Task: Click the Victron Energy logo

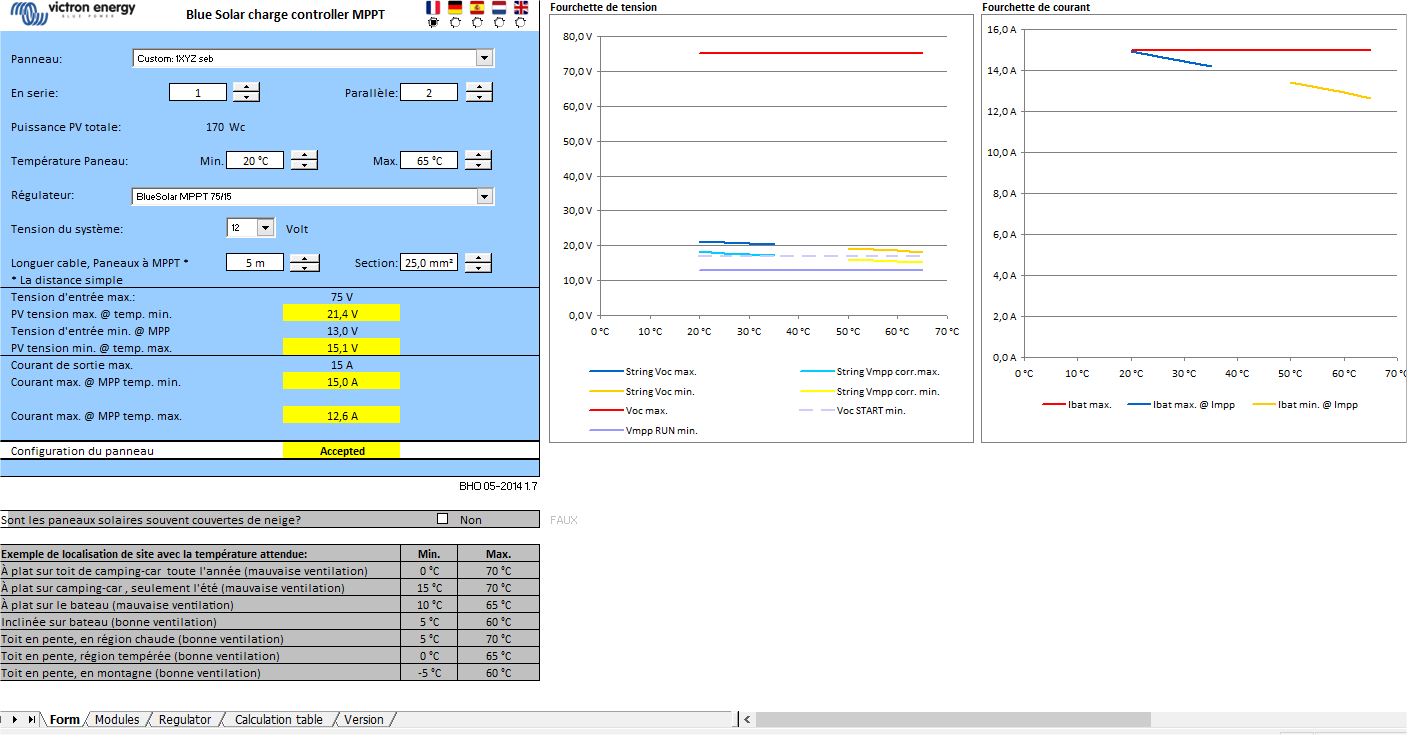Action: pyautogui.click(x=72, y=13)
